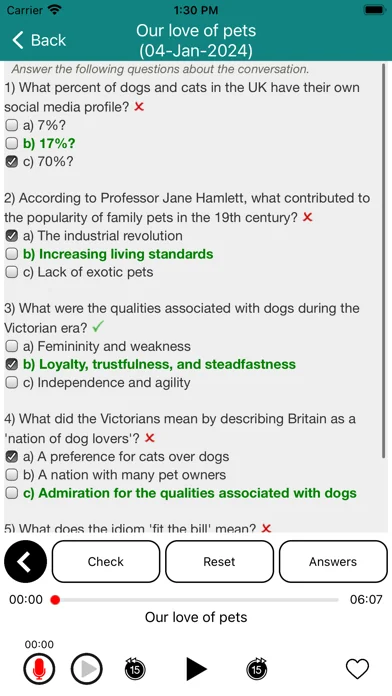Click the Check button
This screenshot has height=696, width=392.
click(106, 562)
